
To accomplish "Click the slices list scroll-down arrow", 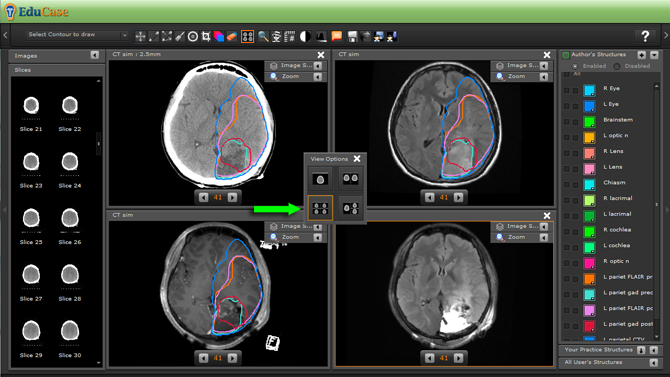I will point(99,363).
